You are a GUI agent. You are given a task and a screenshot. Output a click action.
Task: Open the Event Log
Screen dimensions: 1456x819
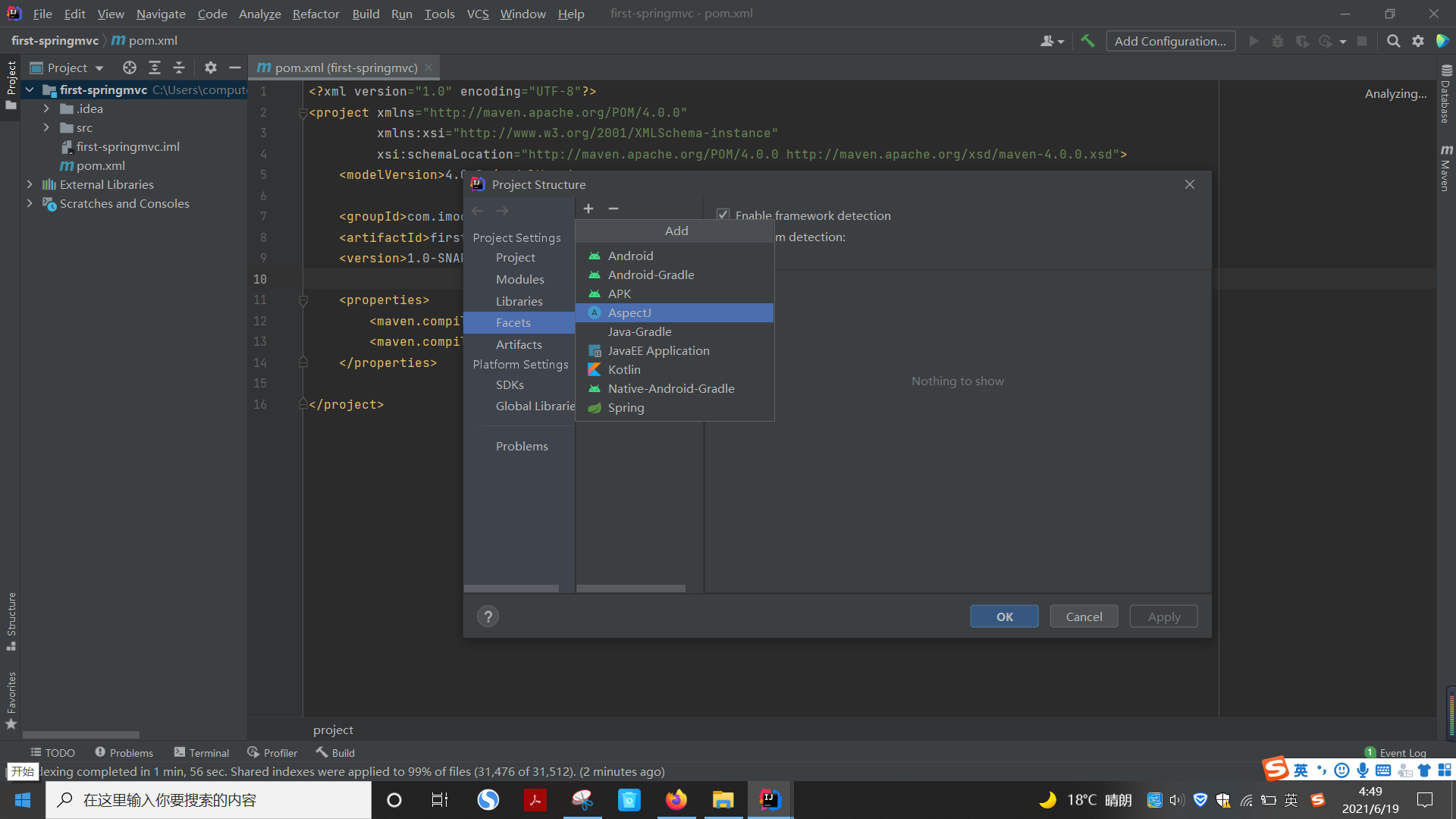coord(1395,752)
